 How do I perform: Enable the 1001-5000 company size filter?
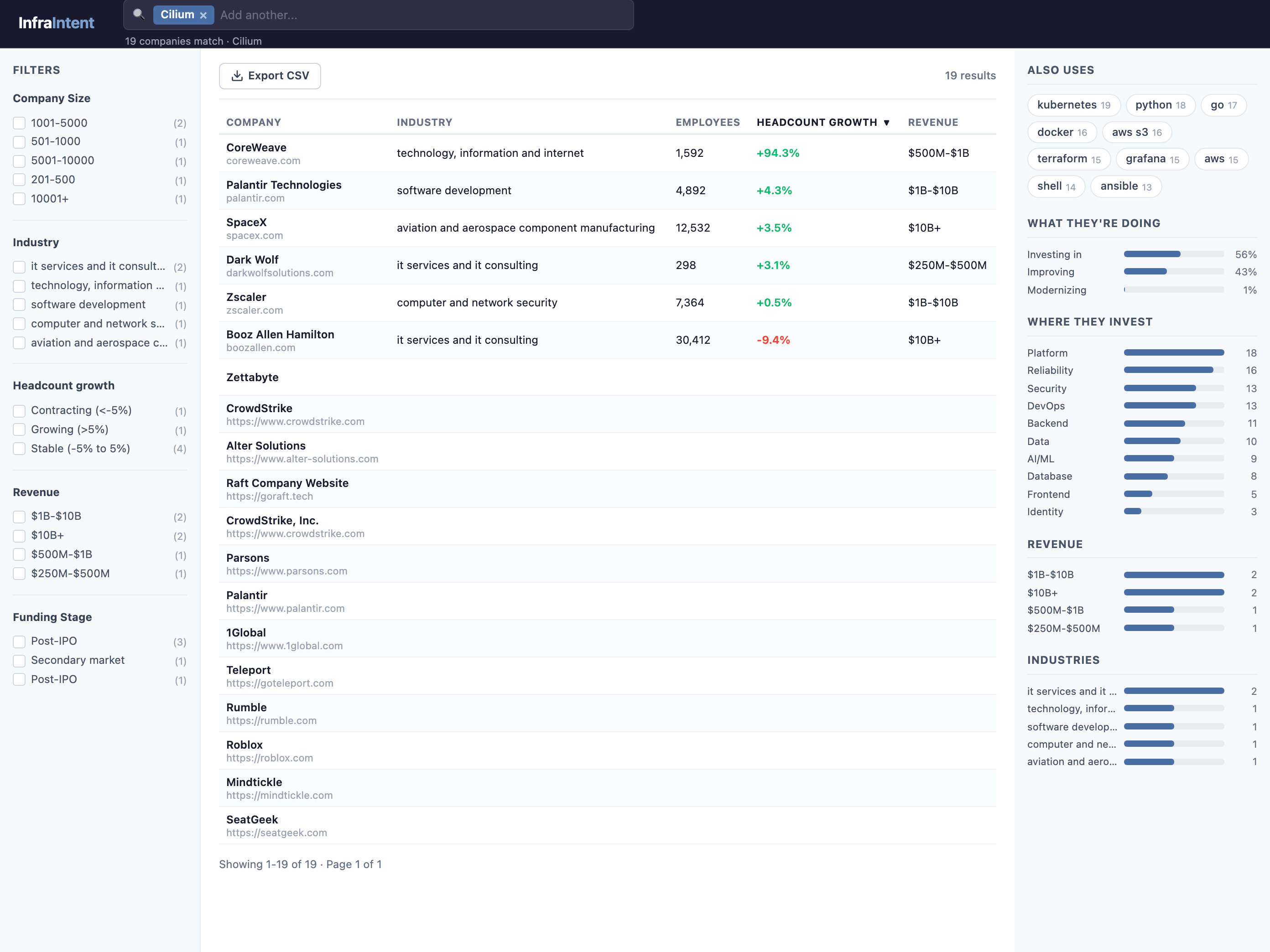click(19, 123)
